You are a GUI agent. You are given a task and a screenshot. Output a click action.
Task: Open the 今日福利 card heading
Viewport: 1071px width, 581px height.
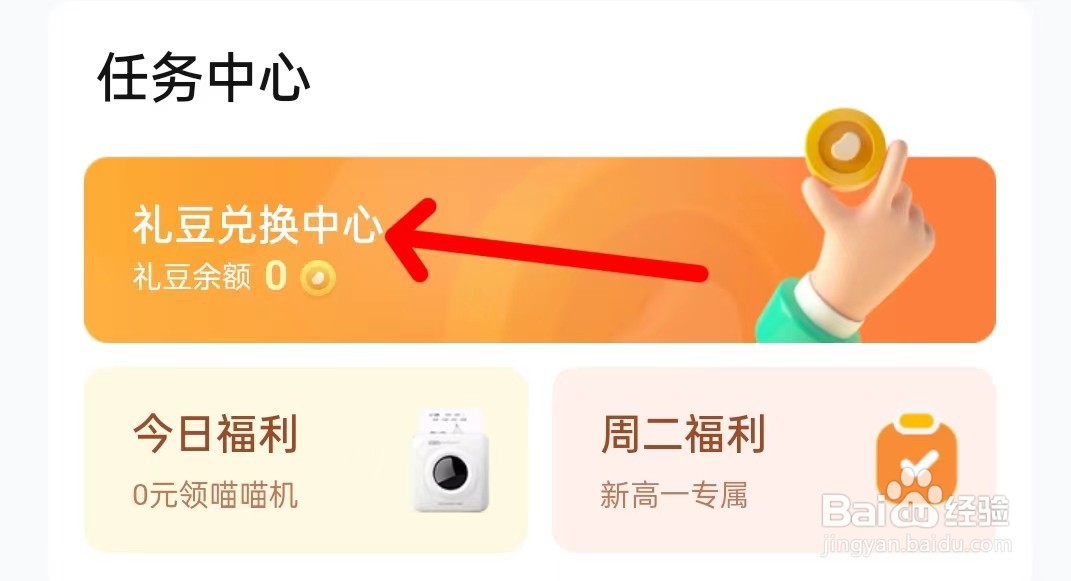(x=215, y=434)
